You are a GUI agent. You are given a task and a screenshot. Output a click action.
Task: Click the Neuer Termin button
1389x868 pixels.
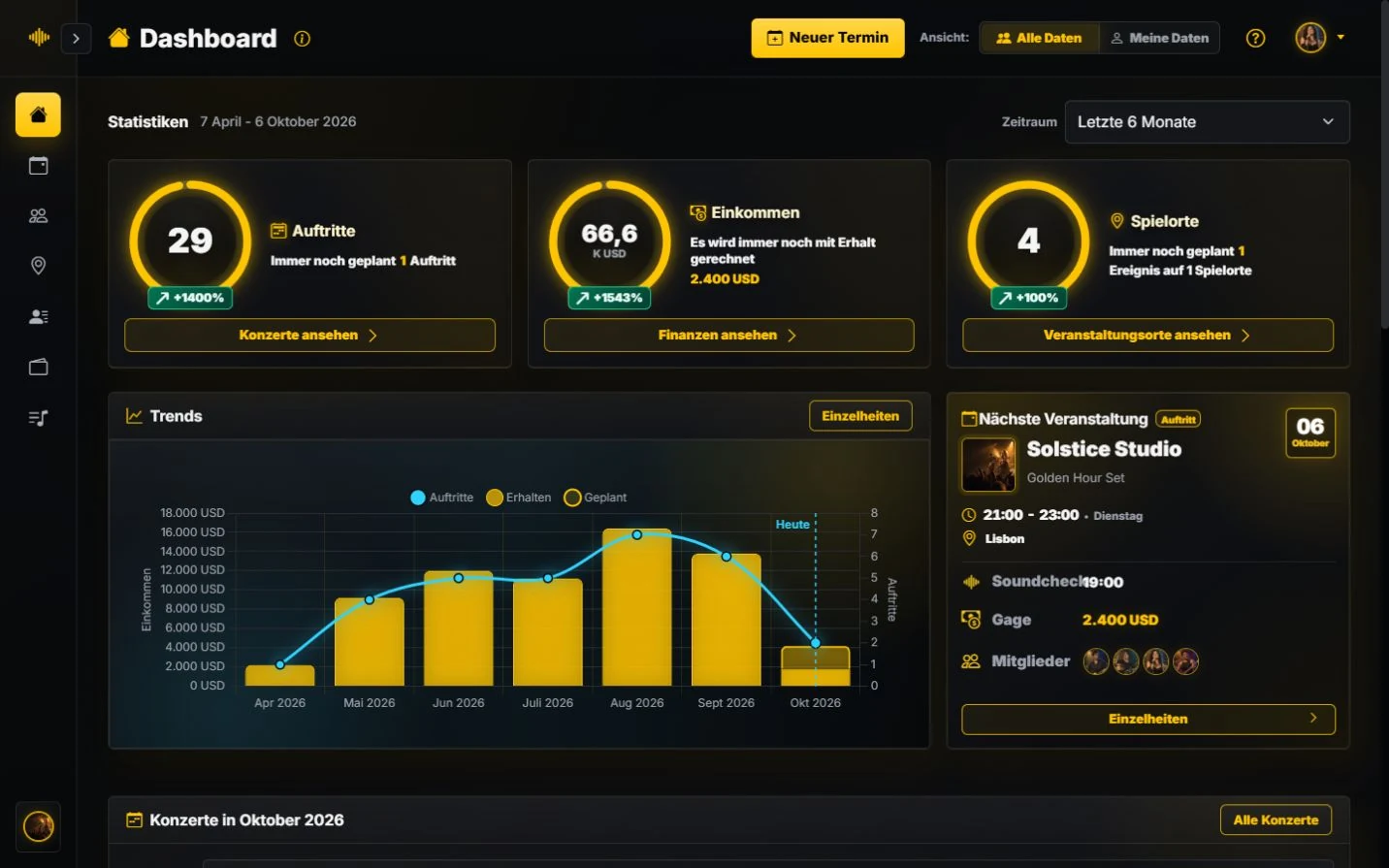827,38
